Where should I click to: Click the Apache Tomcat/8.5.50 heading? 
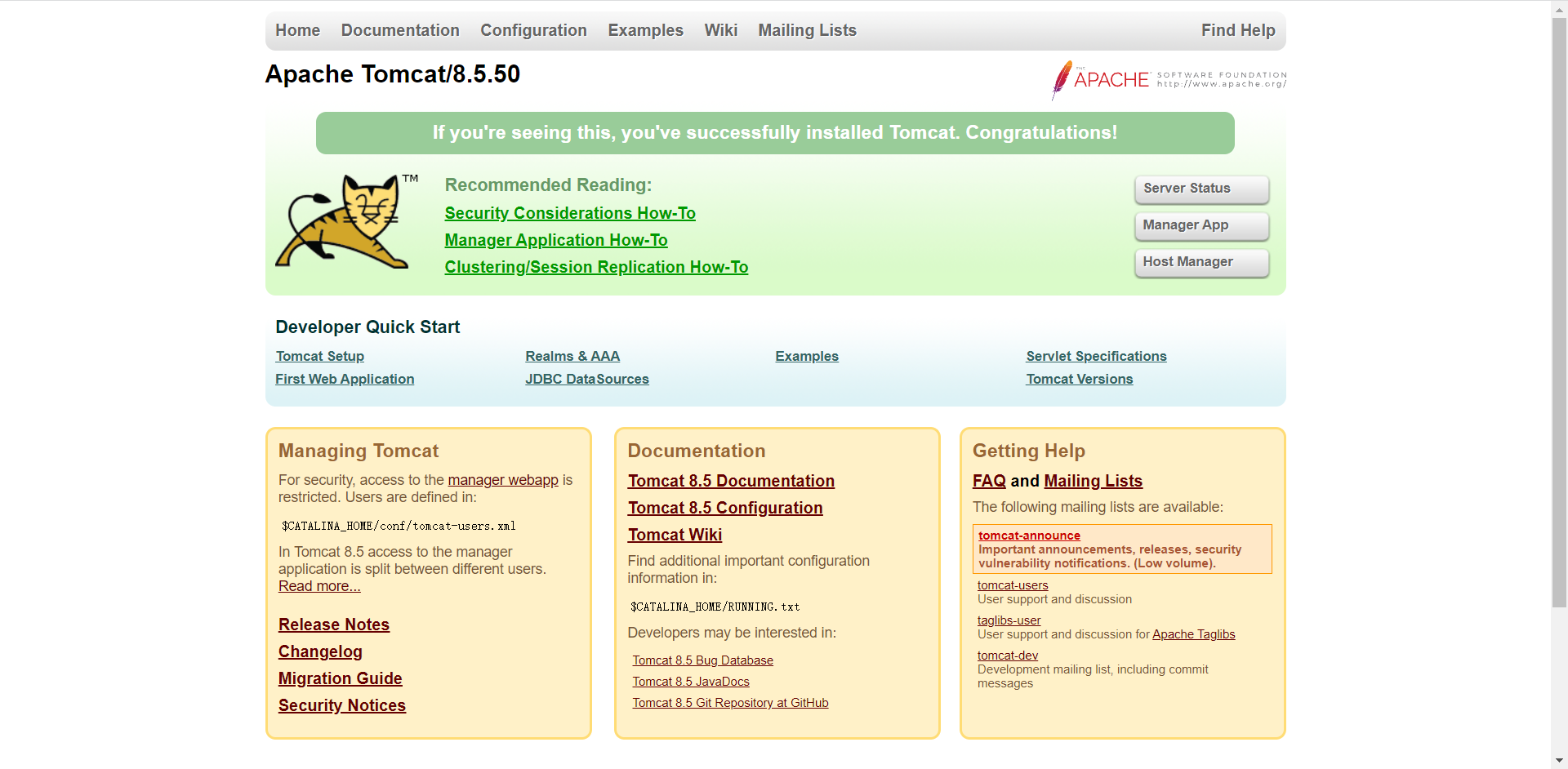click(393, 74)
